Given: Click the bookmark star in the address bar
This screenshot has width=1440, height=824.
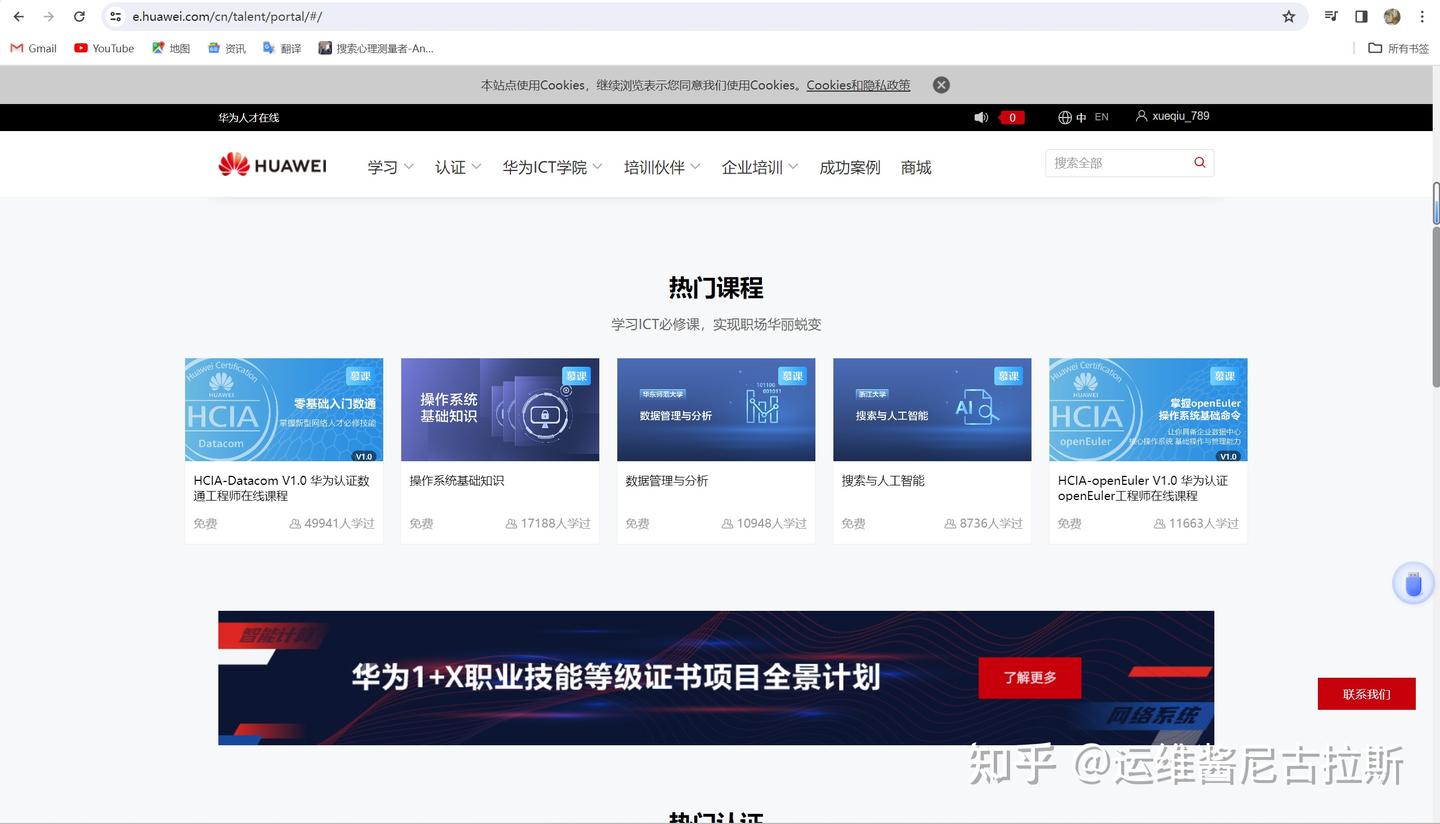Looking at the screenshot, I should [1290, 16].
